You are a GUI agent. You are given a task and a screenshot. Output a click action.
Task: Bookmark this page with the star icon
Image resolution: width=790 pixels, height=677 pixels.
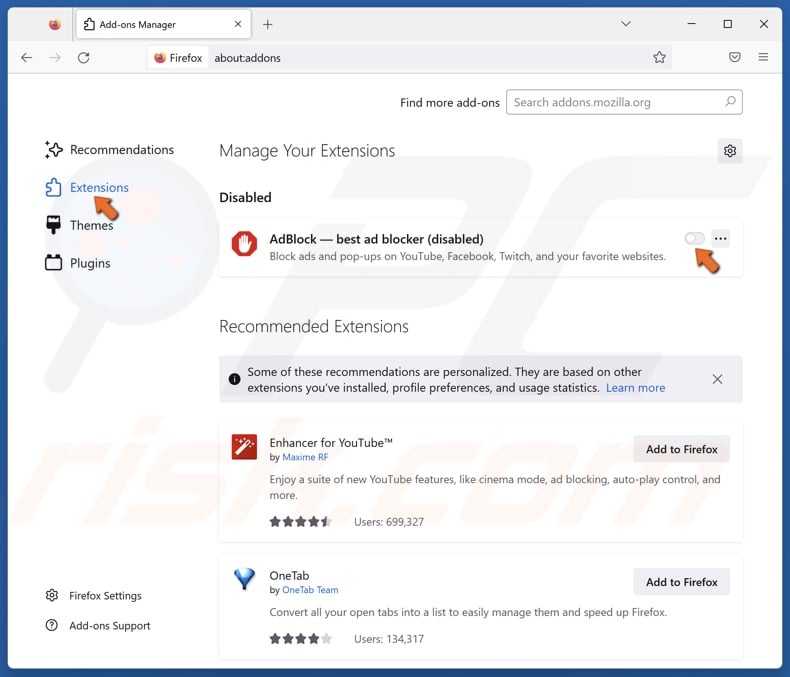point(659,57)
